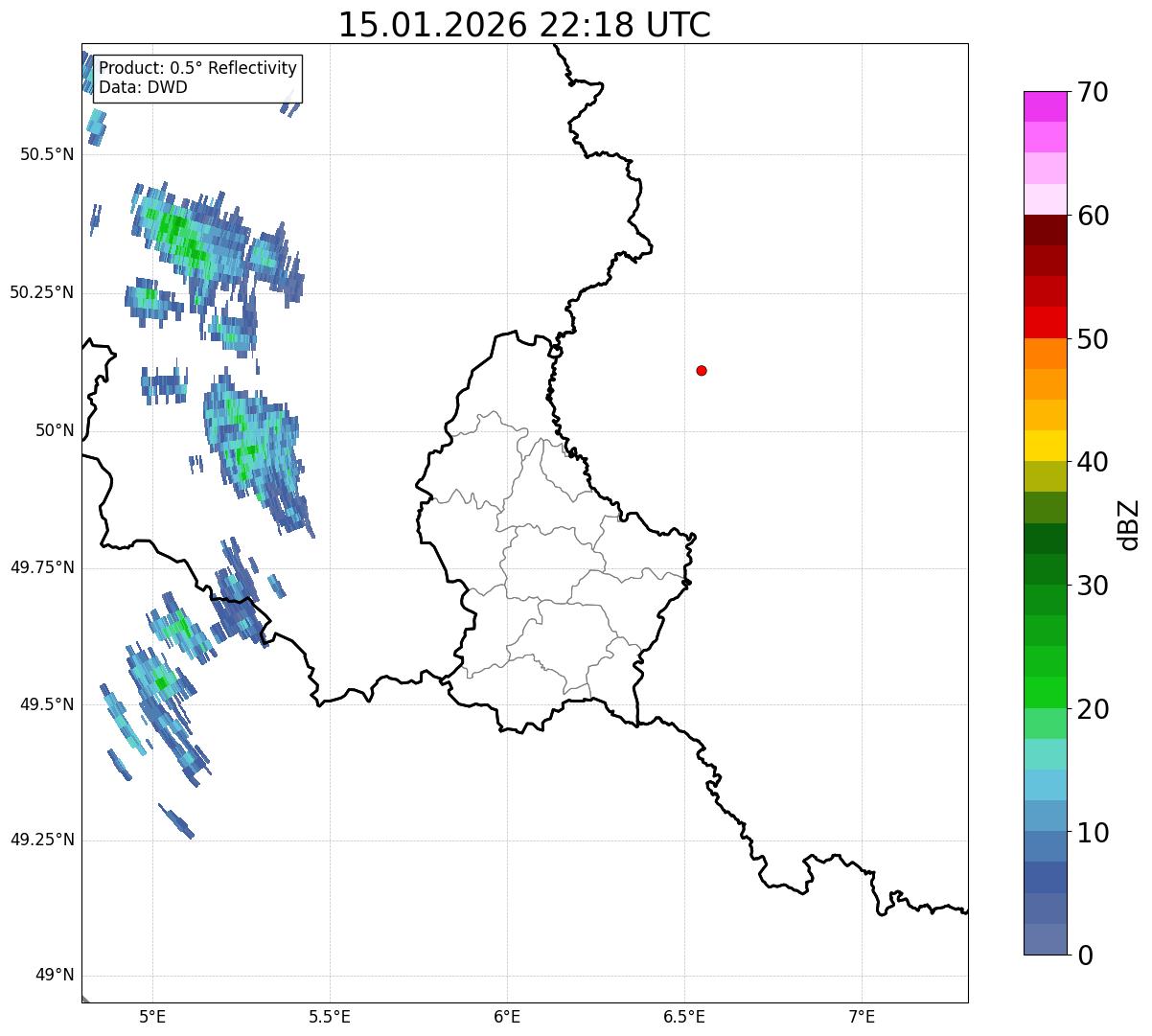Viewport: 1152px width, 1036px height.
Task: Click the 10 colorbar tick label
Action: (1093, 833)
